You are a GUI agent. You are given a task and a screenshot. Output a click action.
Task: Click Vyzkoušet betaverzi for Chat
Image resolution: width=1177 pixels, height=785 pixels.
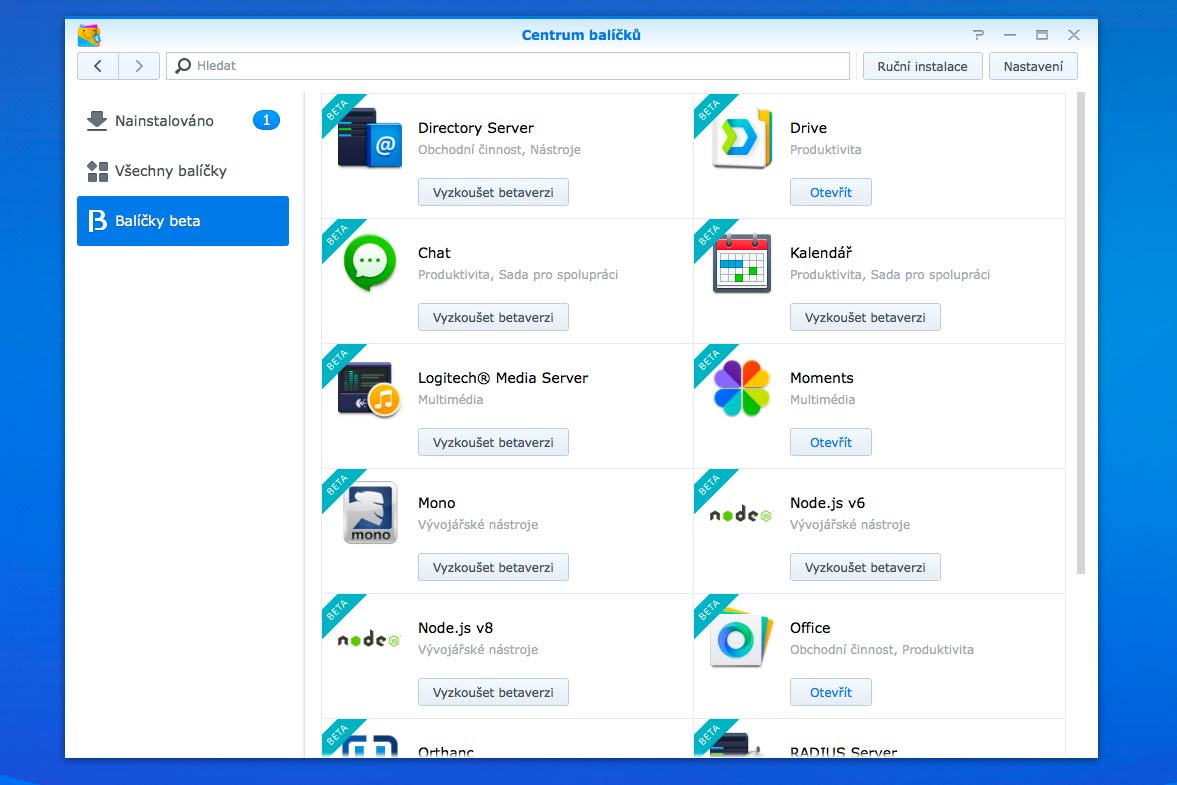[x=493, y=317]
